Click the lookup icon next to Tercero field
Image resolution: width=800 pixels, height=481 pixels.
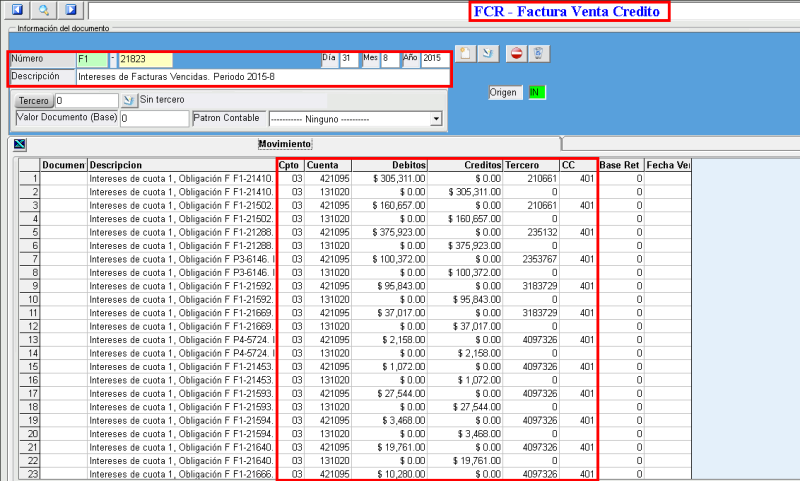[128, 100]
